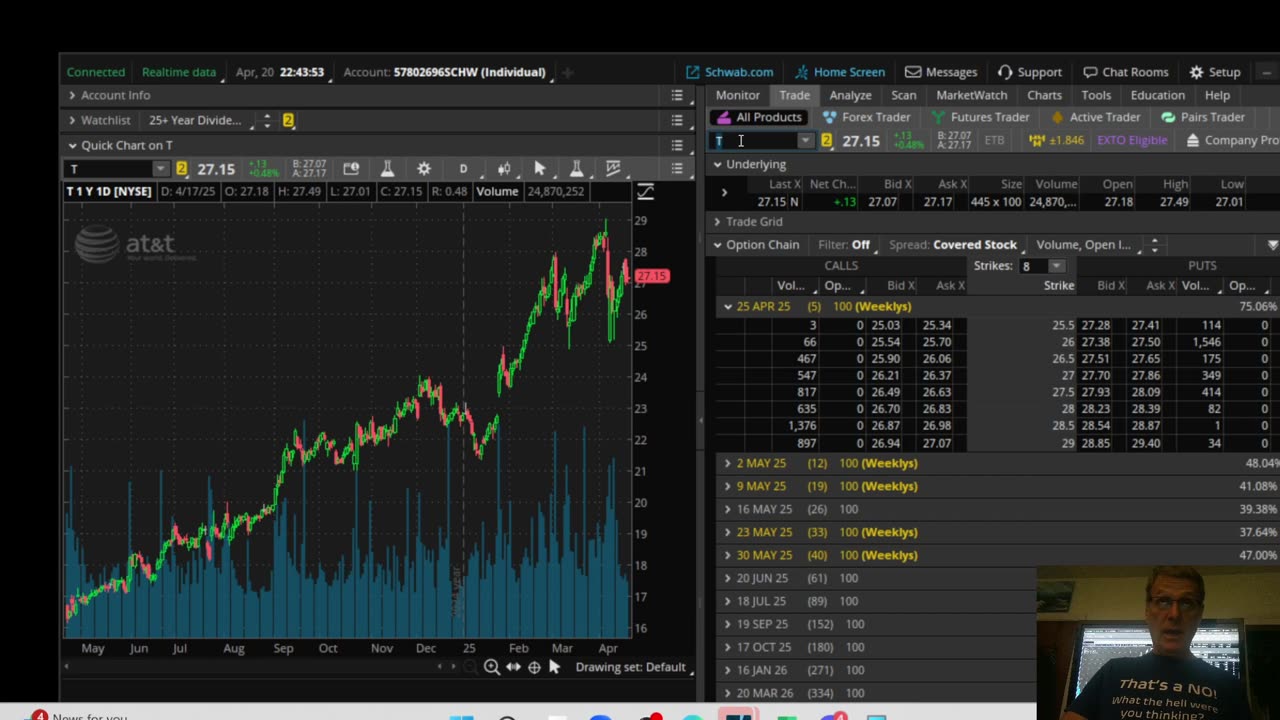Viewport: 1280px width, 720px height.
Task: Click the cursor pointer icon under the chart
Action: click(555, 667)
